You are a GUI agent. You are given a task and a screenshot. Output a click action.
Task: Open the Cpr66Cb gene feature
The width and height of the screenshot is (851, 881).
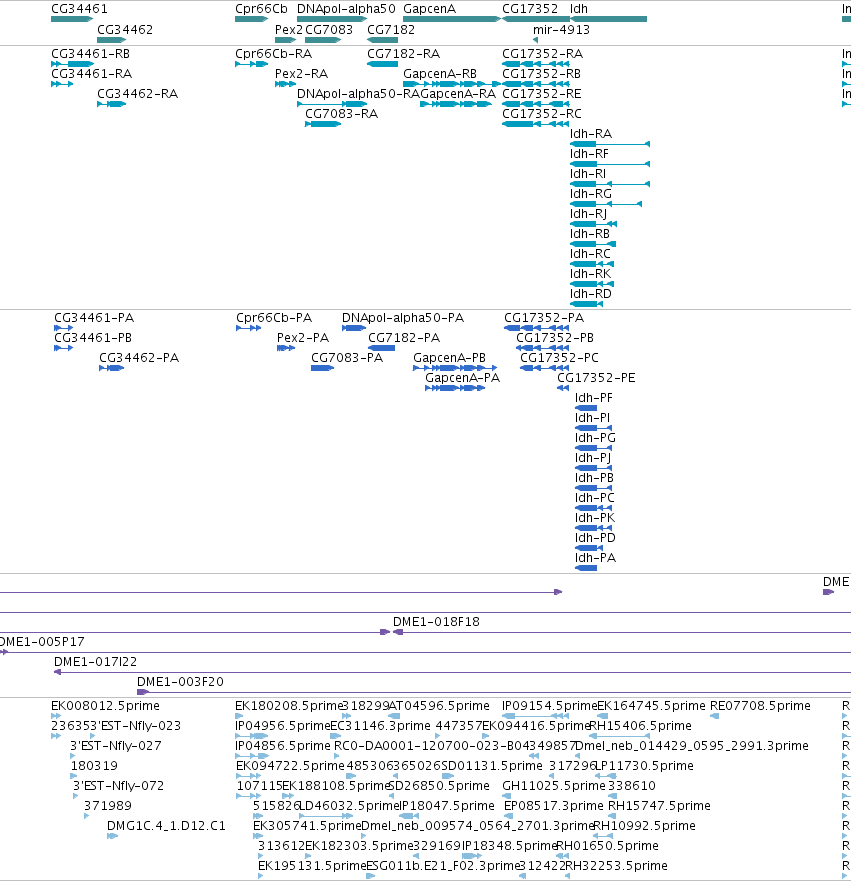[x=251, y=19]
